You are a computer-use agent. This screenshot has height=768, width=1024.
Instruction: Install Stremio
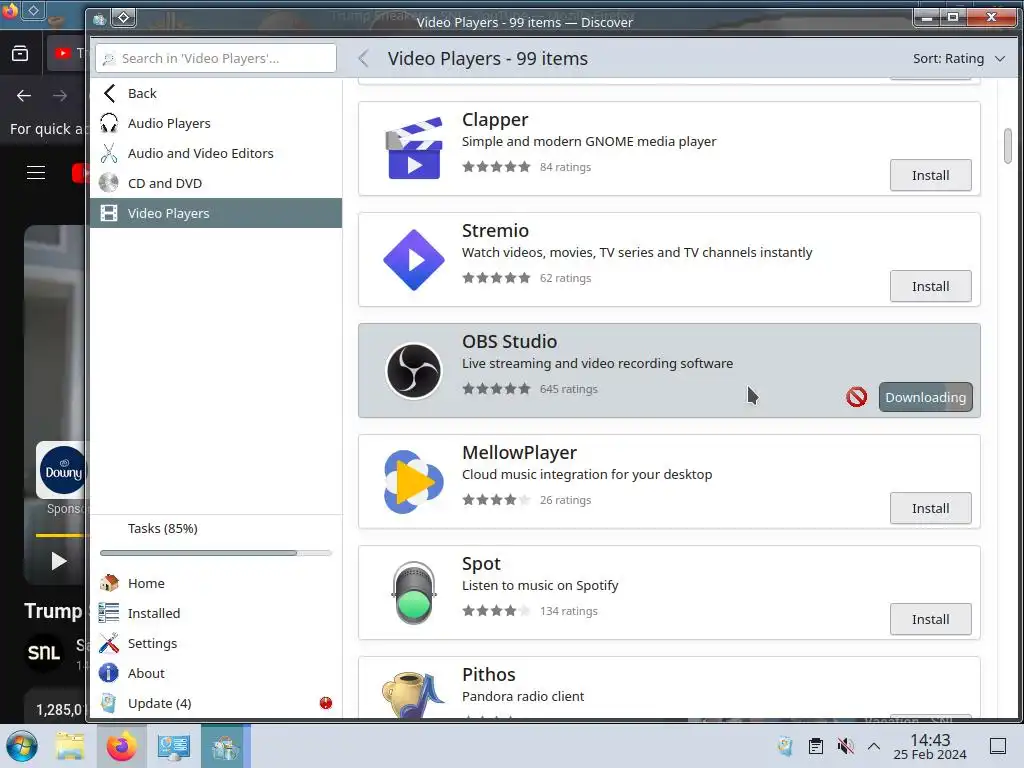930,286
